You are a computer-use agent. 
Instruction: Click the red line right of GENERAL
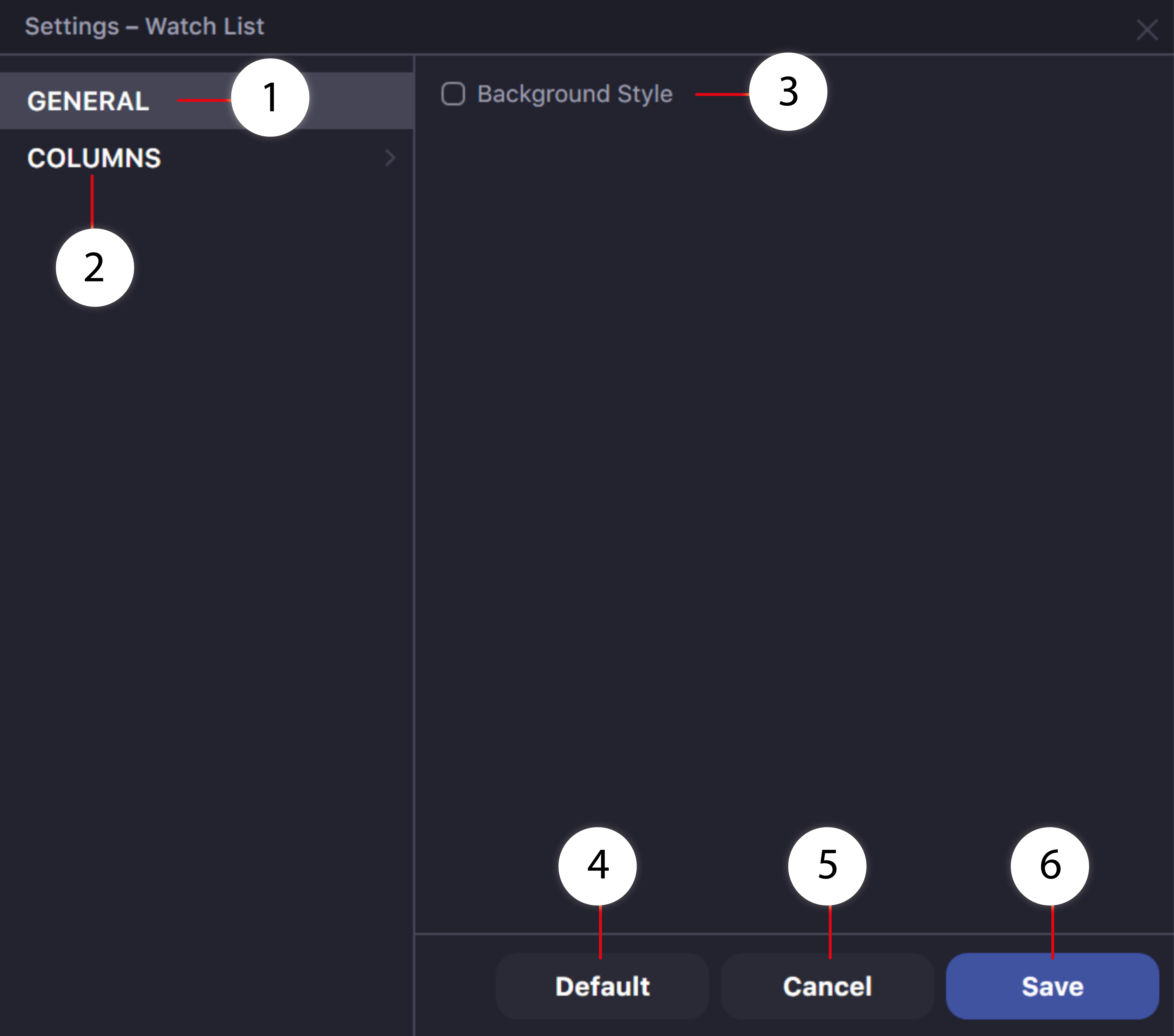pyautogui.click(x=204, y=101)
